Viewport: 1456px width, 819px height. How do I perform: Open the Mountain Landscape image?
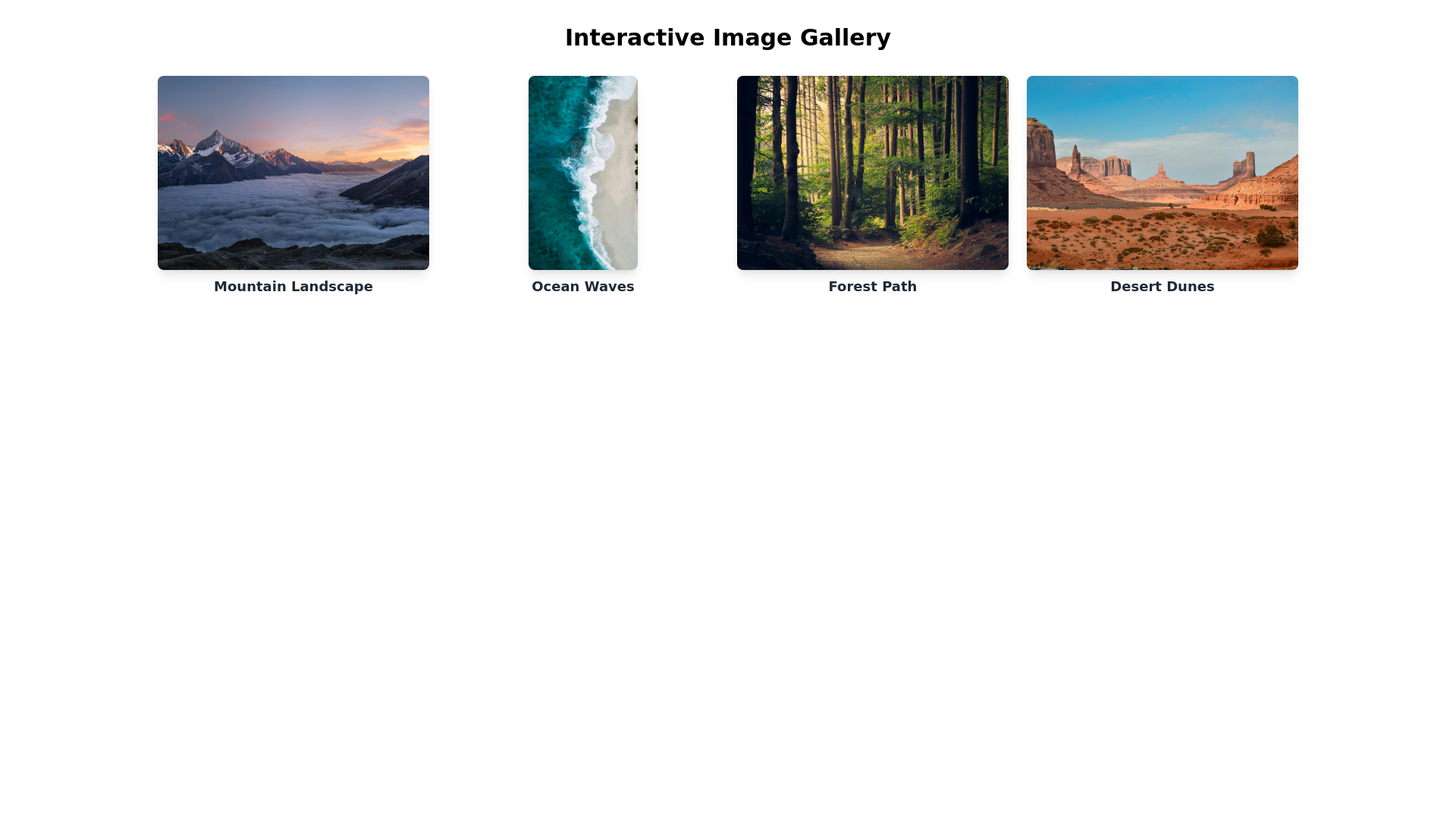pos(293,173)
